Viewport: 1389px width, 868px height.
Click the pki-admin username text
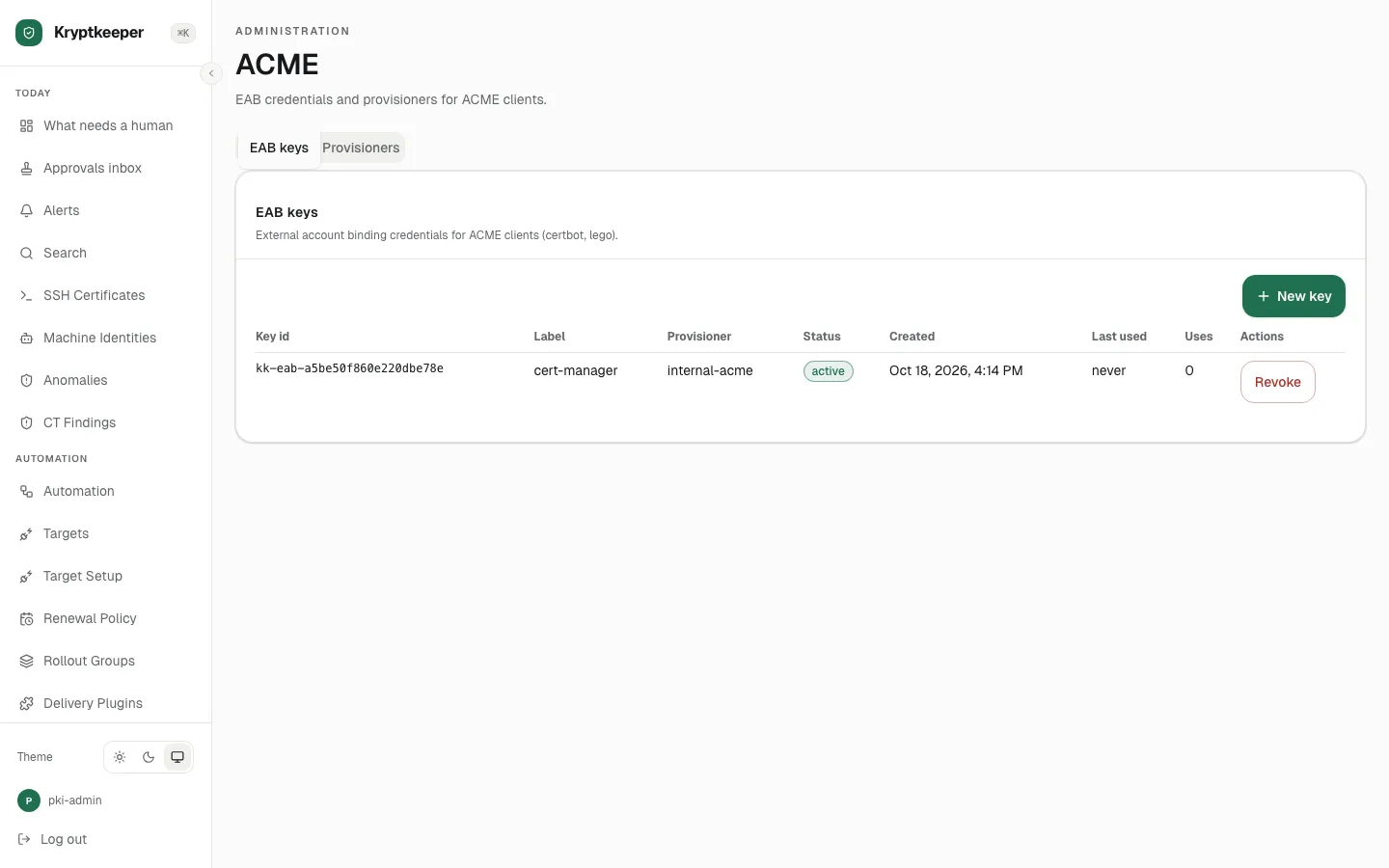[75, 800]
